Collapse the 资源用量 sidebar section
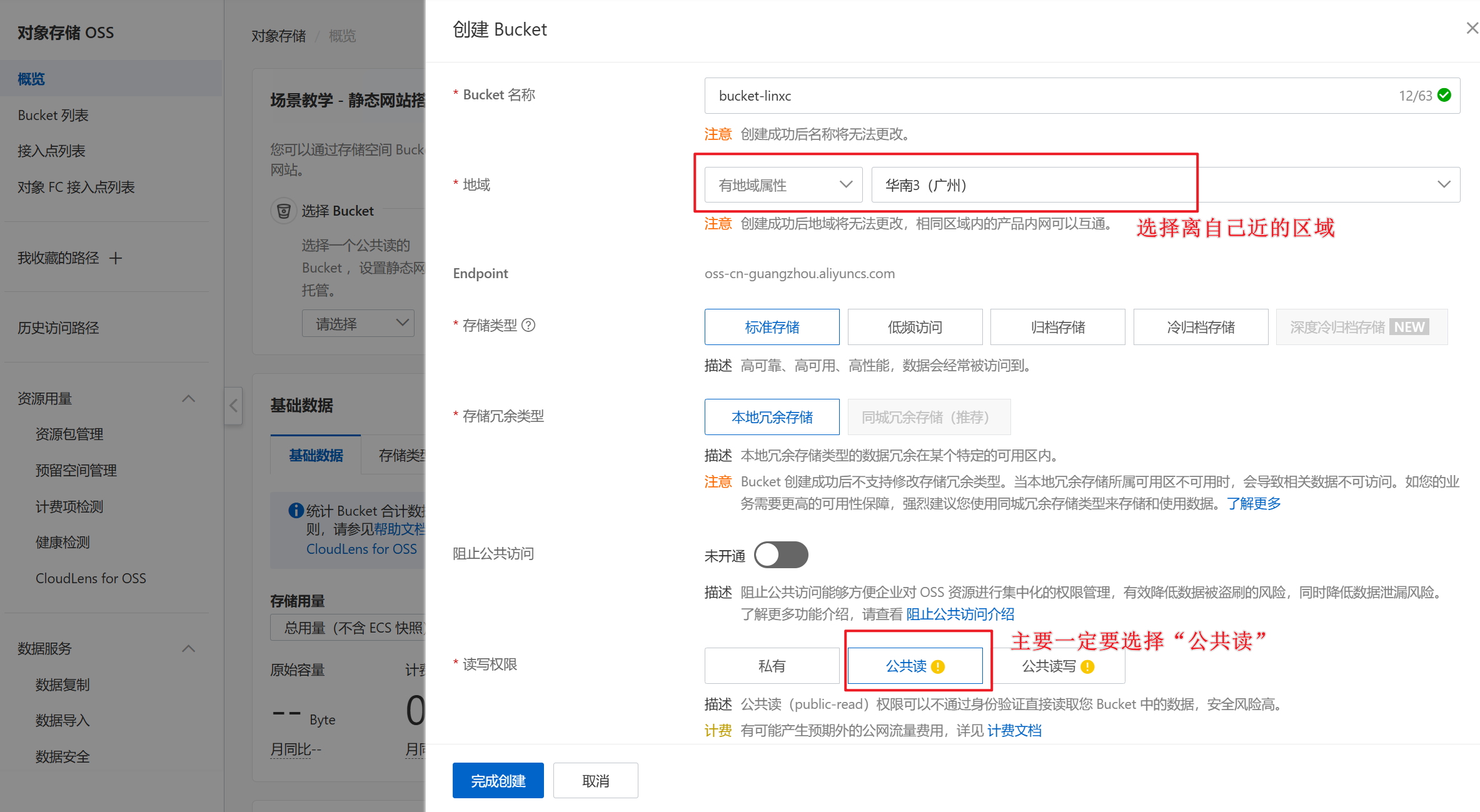1480x812 pixels. (x=188, y=398)
